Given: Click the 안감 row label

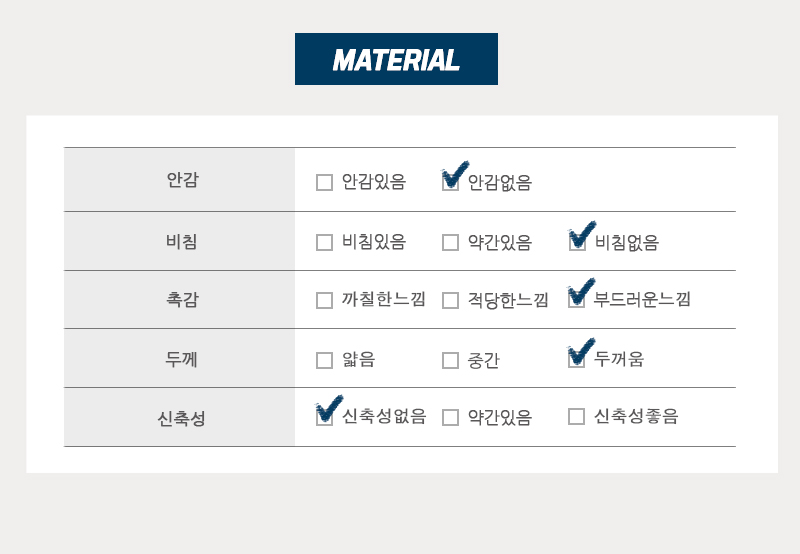Looking at the screenshot, I should (183, 180).
